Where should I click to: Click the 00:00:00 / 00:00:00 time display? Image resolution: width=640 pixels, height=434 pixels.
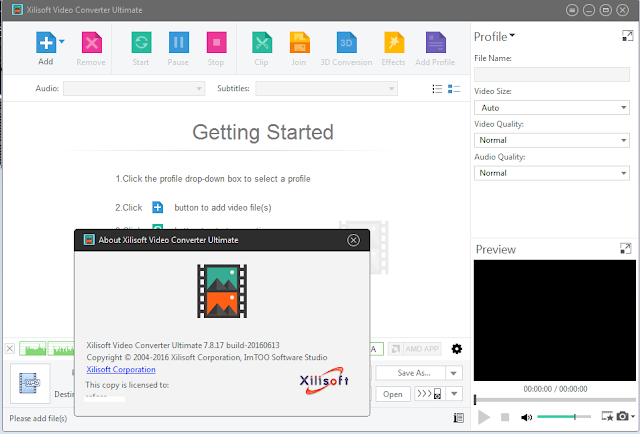(x=555, y=389)
